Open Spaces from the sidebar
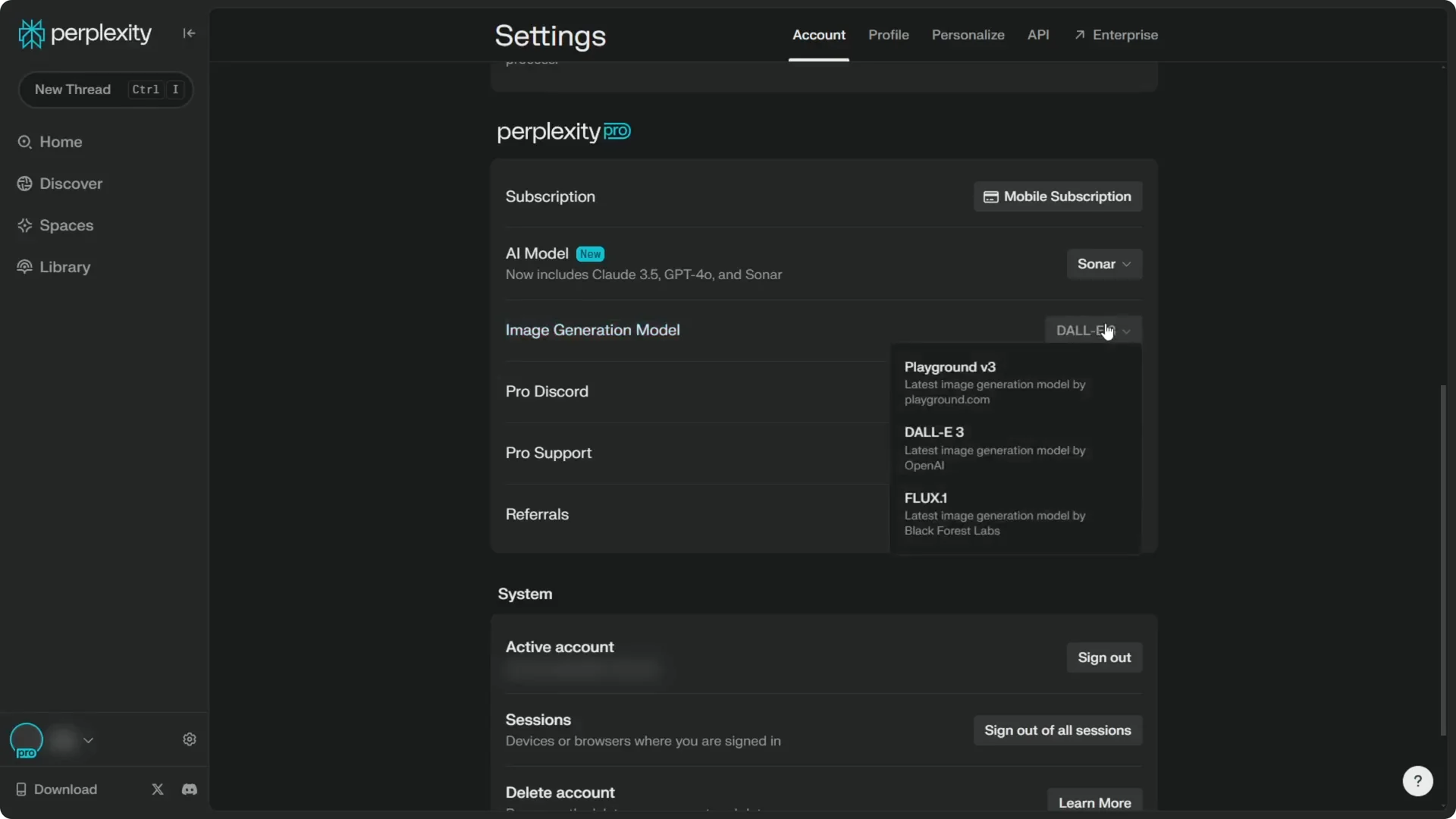Image resolution: width=1456 pixels, height=819 pixels. (x=66, y=226)
